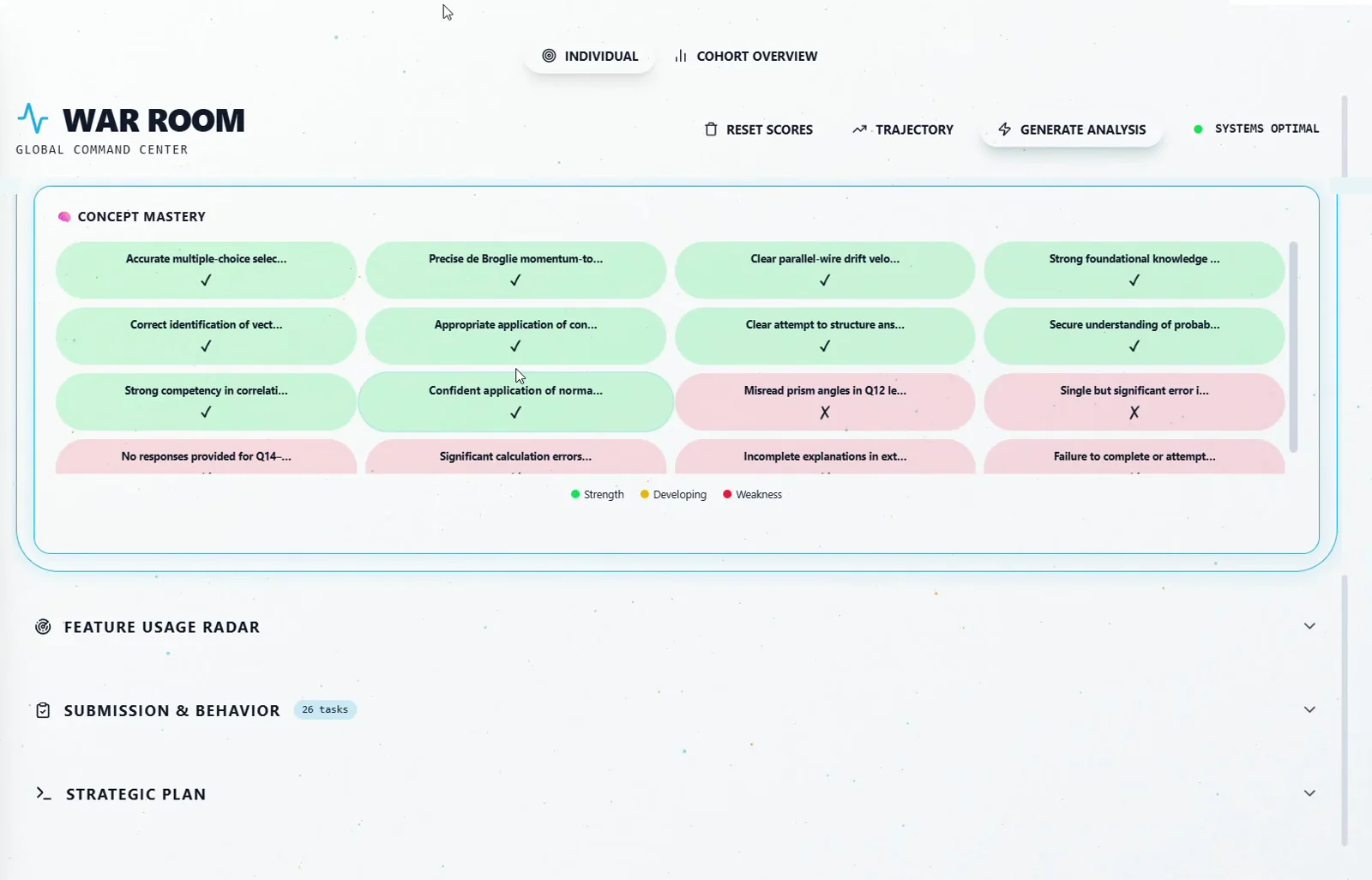Click the red Weakness legend dot

coord(727,494)
